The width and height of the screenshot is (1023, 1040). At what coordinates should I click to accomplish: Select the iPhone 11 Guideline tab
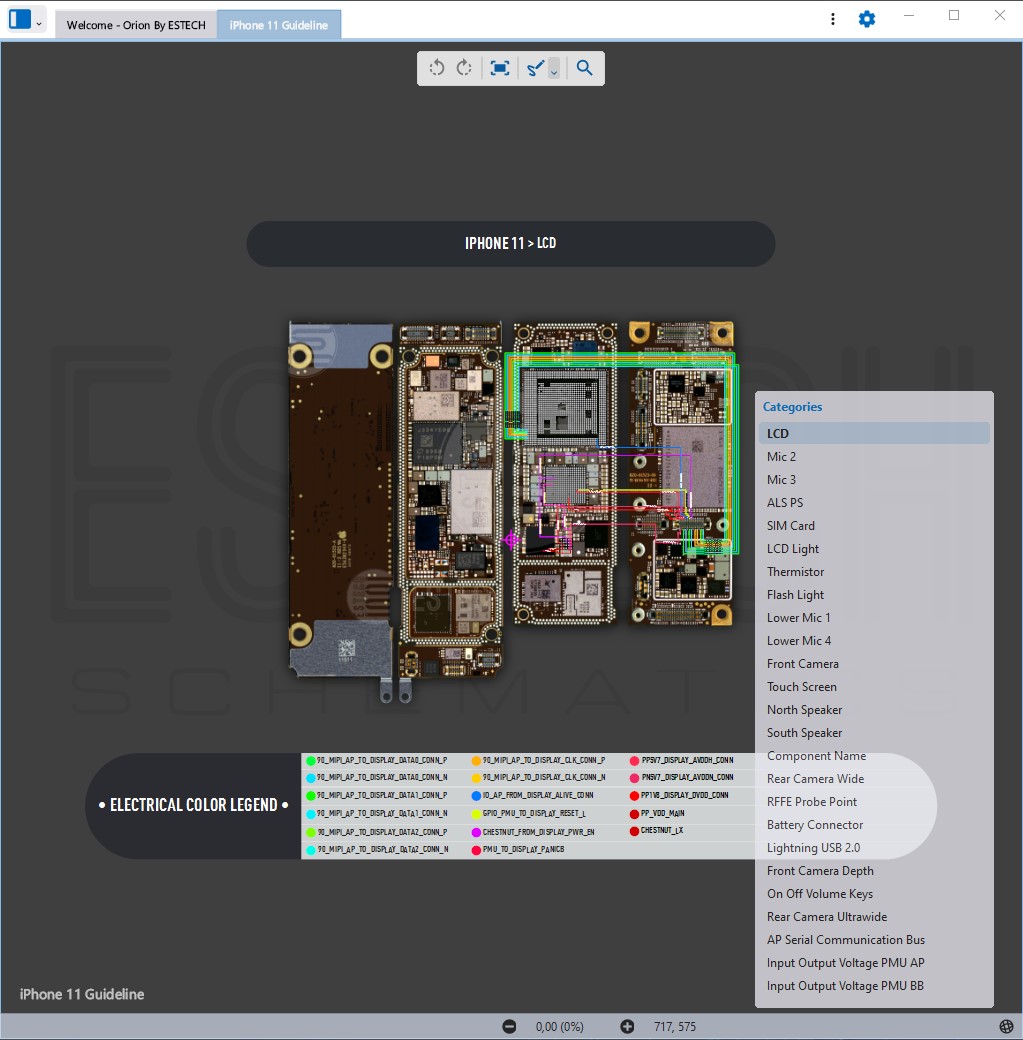[279, 25]
